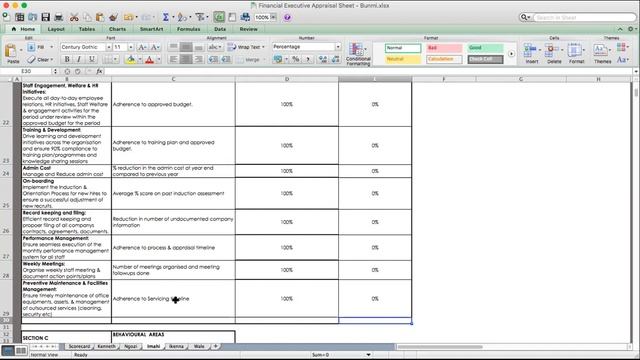Click the formula bar fx button
The height and width of the screenshot is (360, 640).
coord(99,71)
